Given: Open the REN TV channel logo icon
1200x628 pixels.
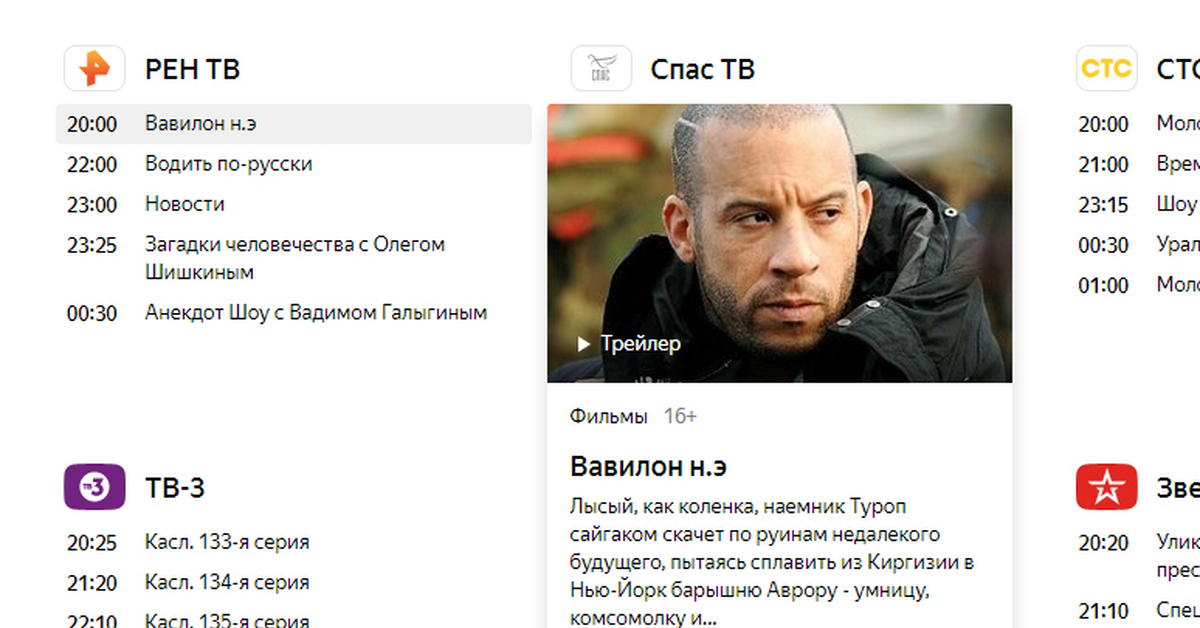Looking at the screenshot, I should click(95, 68).
